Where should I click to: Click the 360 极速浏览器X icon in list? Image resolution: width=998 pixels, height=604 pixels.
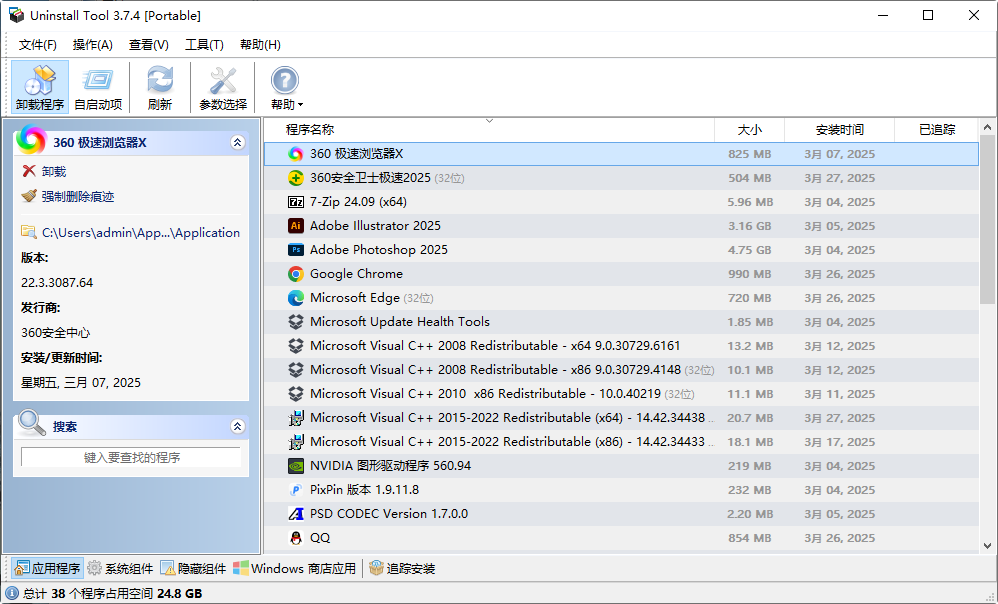[x=295, y=154]
